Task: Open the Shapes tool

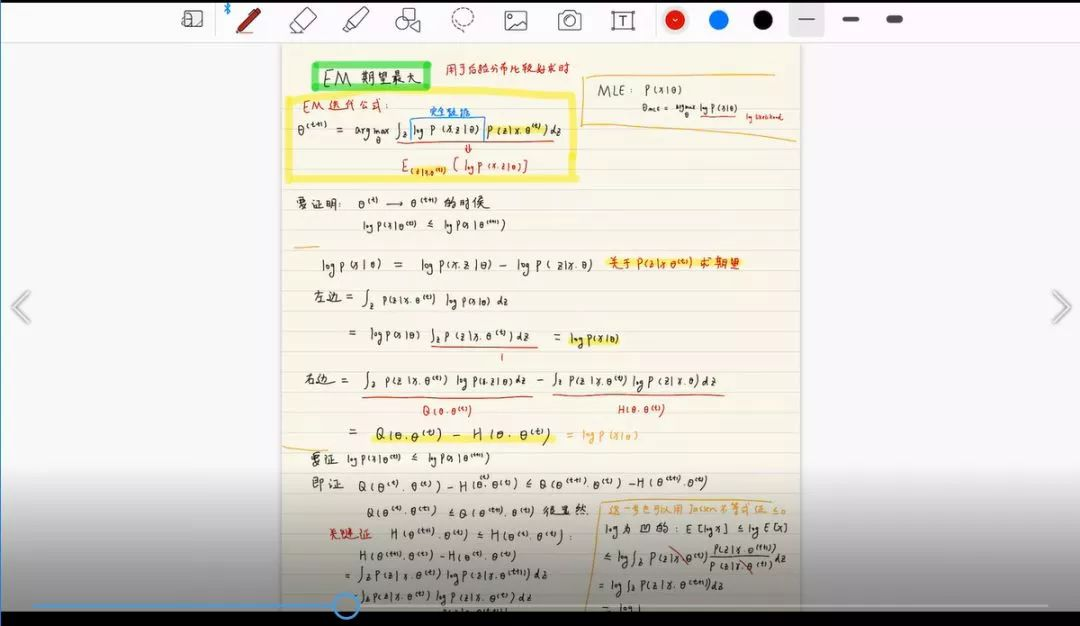Action: tap(408, 20)
